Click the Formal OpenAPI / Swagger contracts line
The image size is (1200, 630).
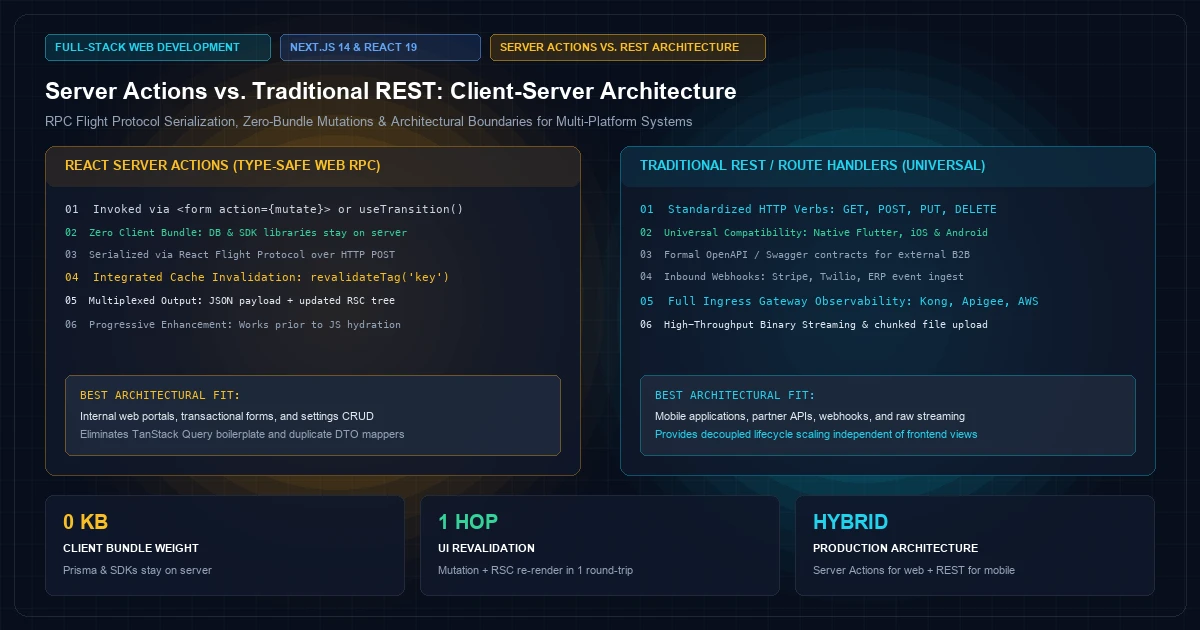pos(805,254)
